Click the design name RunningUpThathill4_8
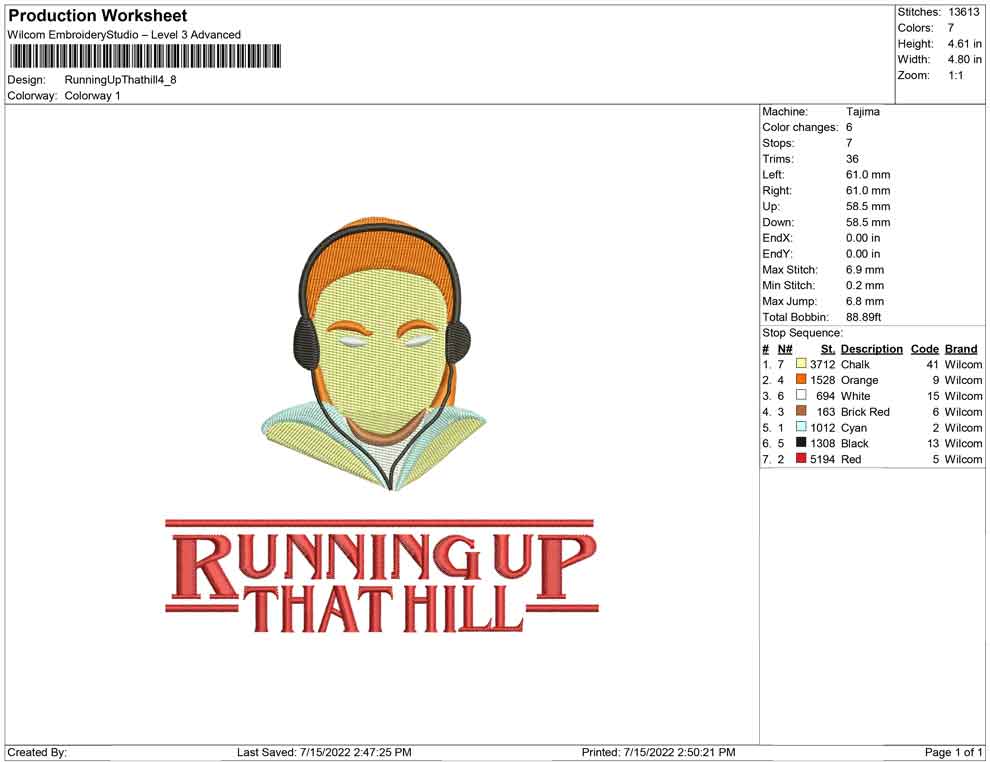990x762 pixels. (121, 80)
